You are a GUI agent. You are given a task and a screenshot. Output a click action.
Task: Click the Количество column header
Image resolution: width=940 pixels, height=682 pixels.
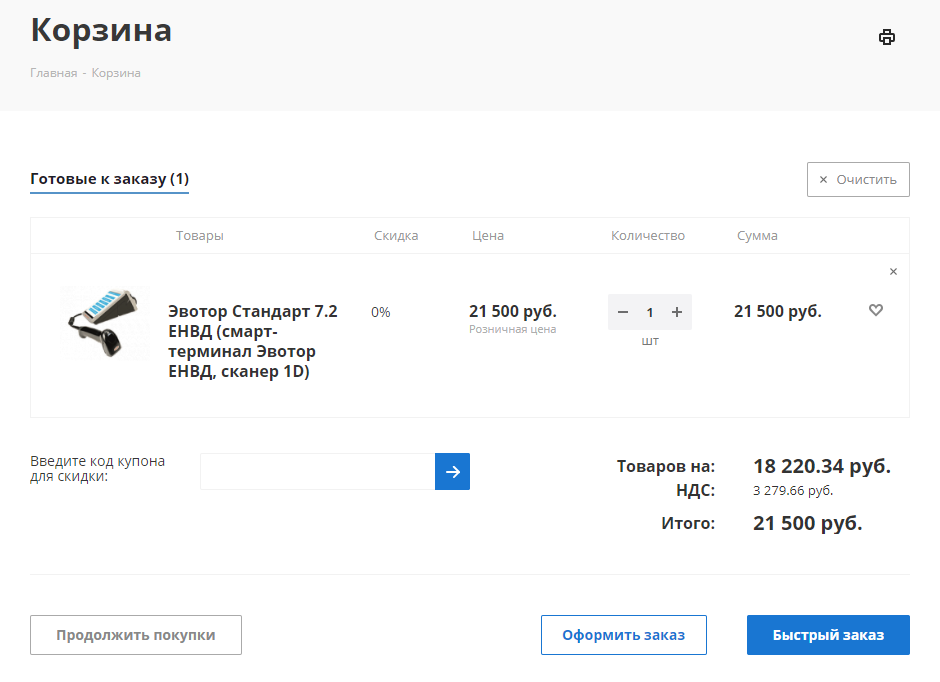(648, 236)
